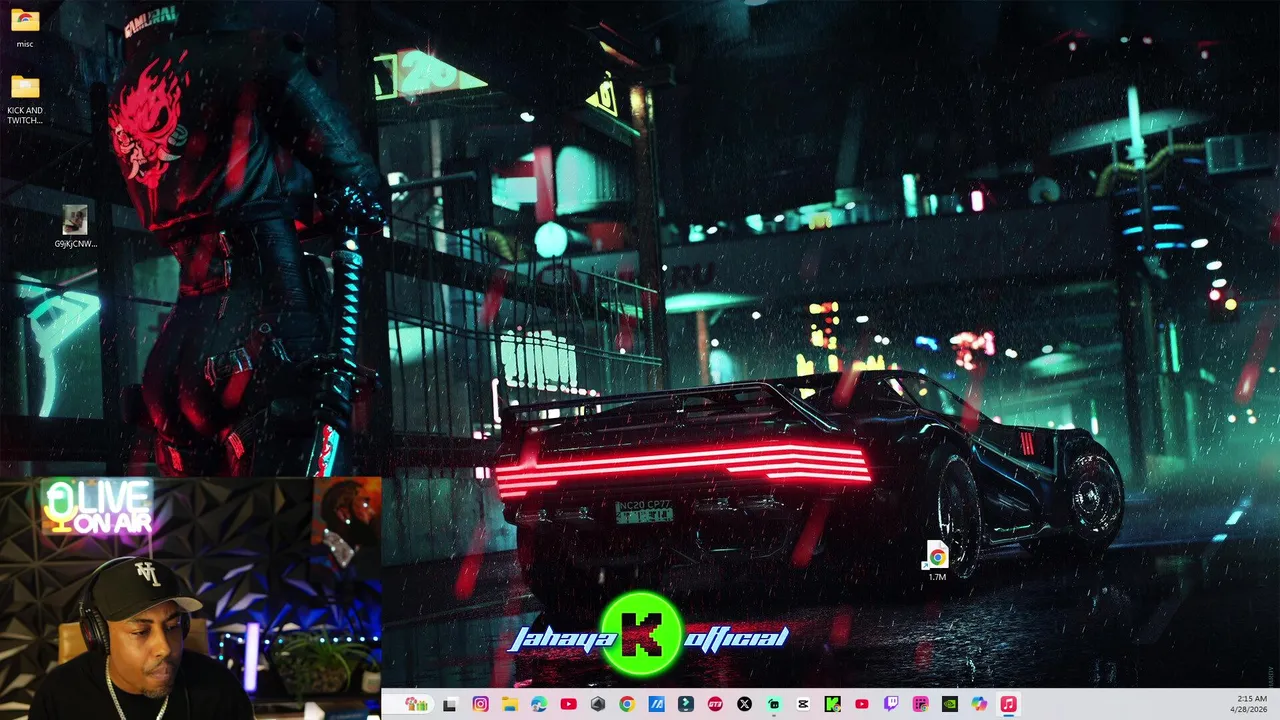Open the mint green streaming app icon
1280x720 pixels.
[x=773, y=704]
